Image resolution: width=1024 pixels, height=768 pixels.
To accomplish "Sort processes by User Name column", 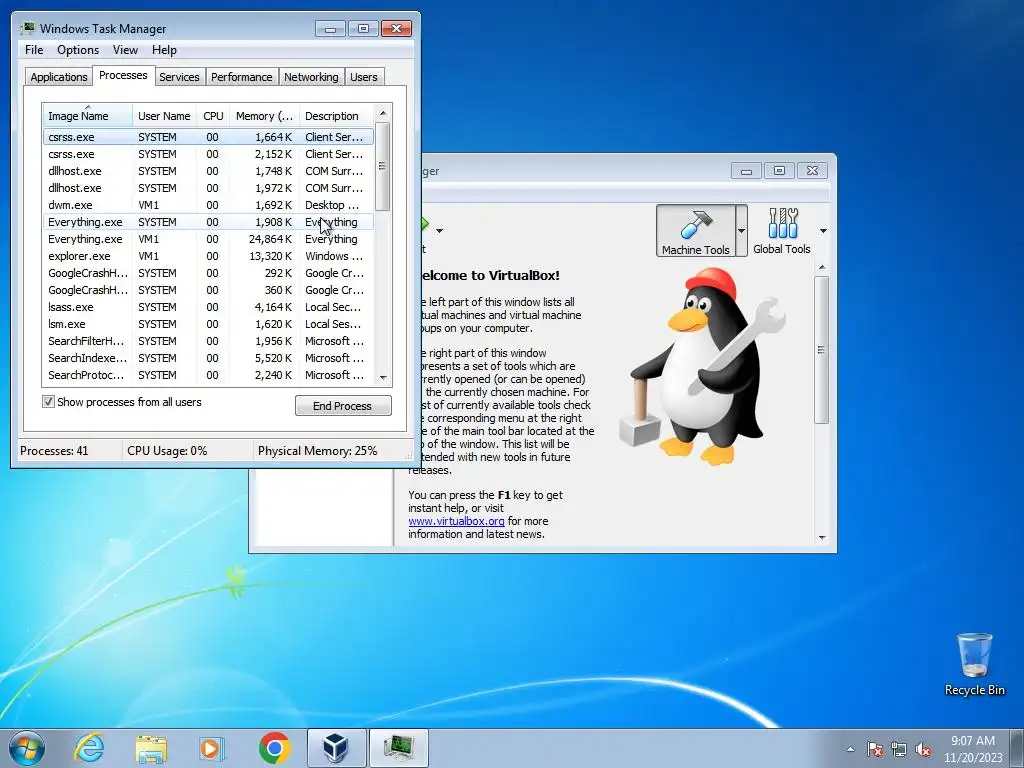I will pyautogui.click(x=164, y=116).
